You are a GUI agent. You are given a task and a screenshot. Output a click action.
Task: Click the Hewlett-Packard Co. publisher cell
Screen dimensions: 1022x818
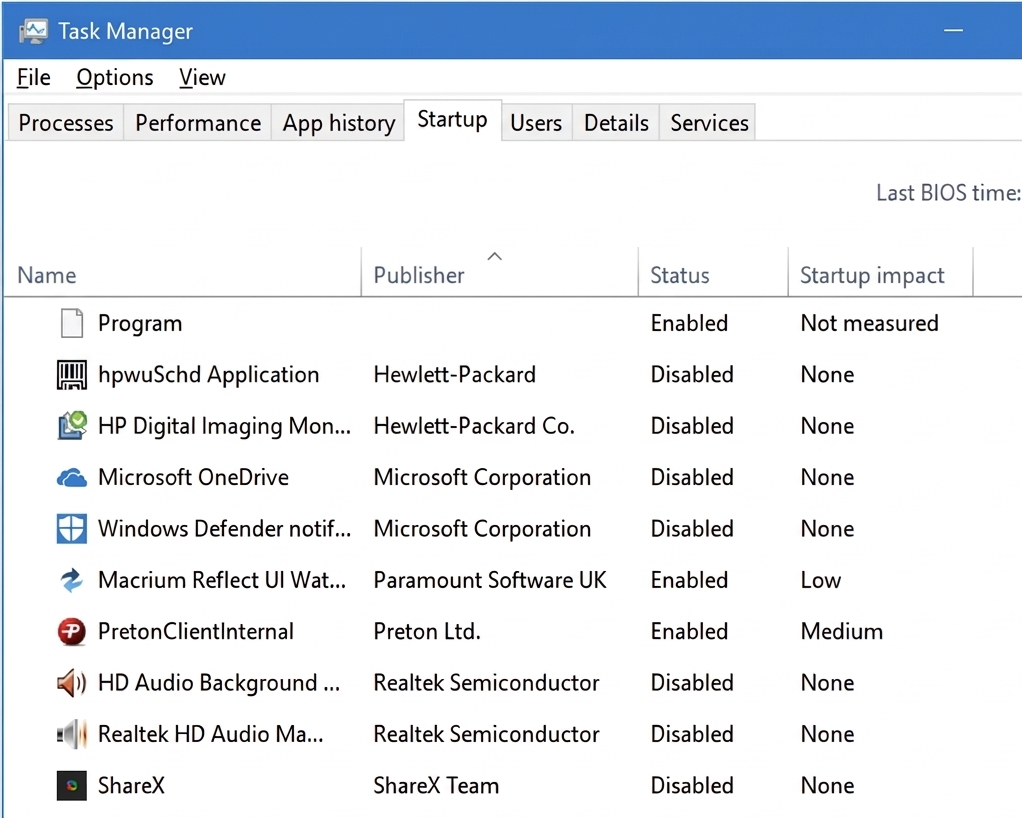(x=474, y=426)
